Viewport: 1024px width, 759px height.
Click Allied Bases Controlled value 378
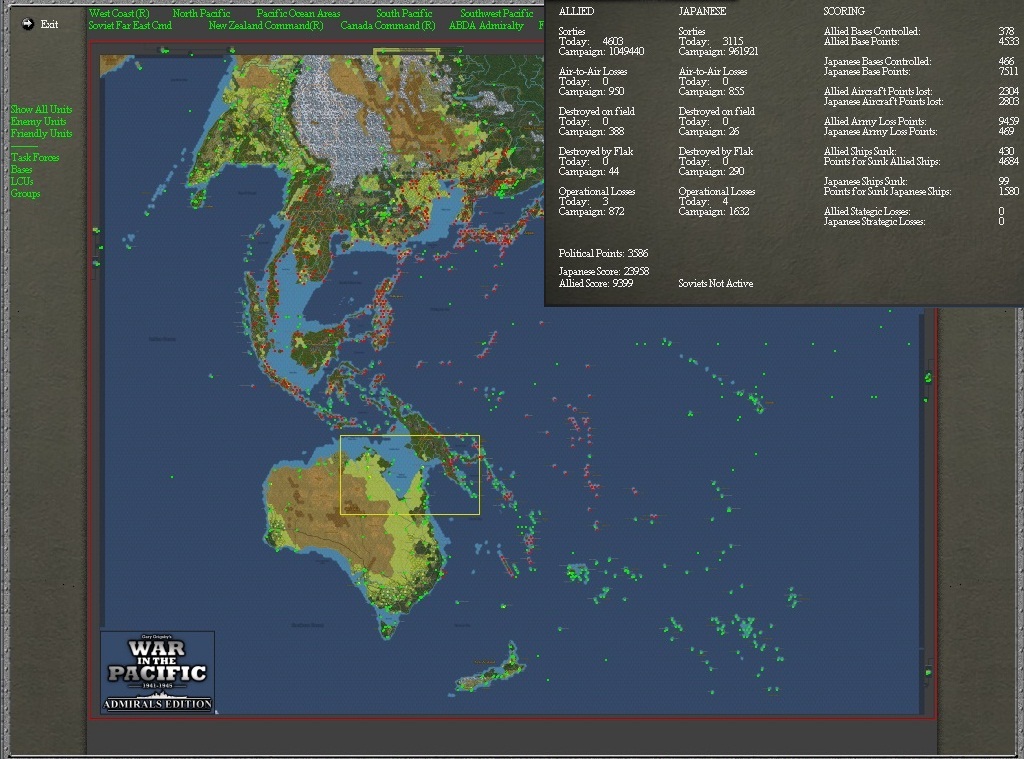[1006, 31]
